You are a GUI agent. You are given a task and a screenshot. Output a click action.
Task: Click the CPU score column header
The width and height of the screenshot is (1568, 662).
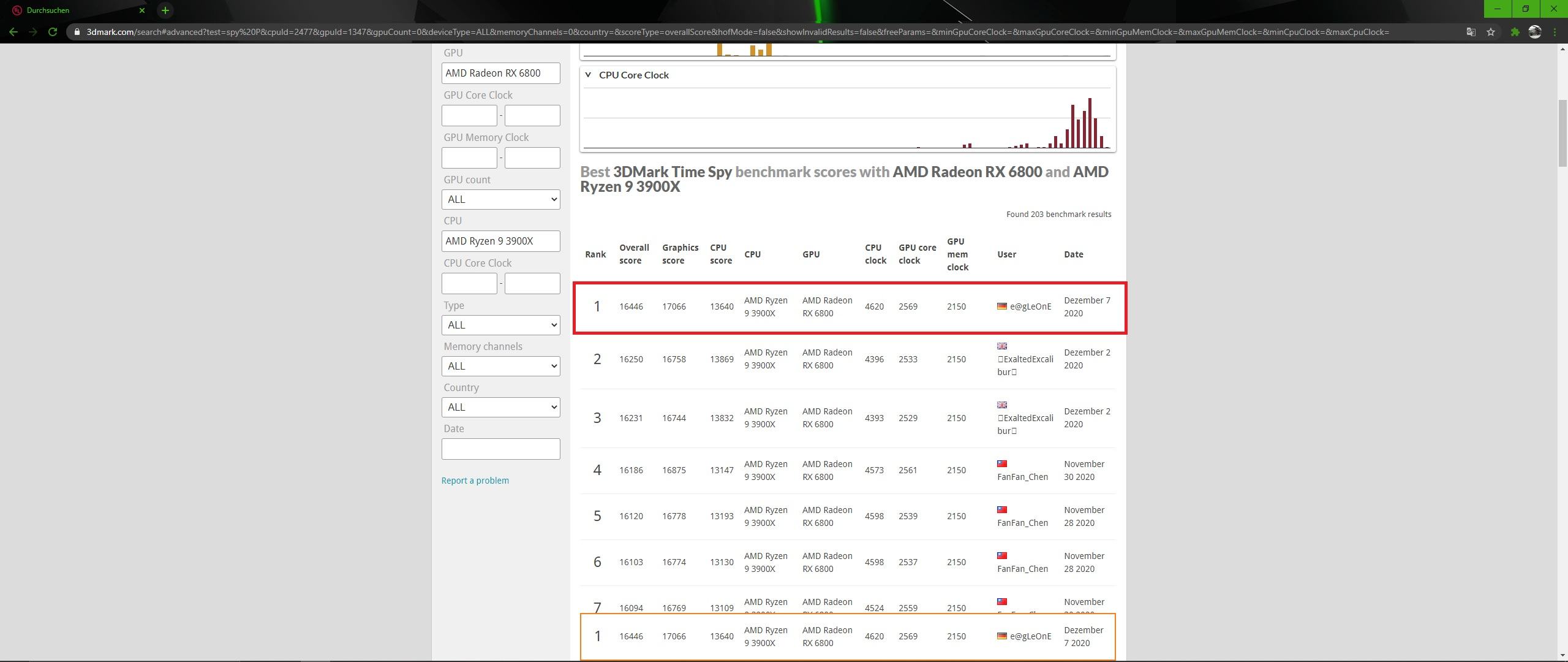pos(721,254)
